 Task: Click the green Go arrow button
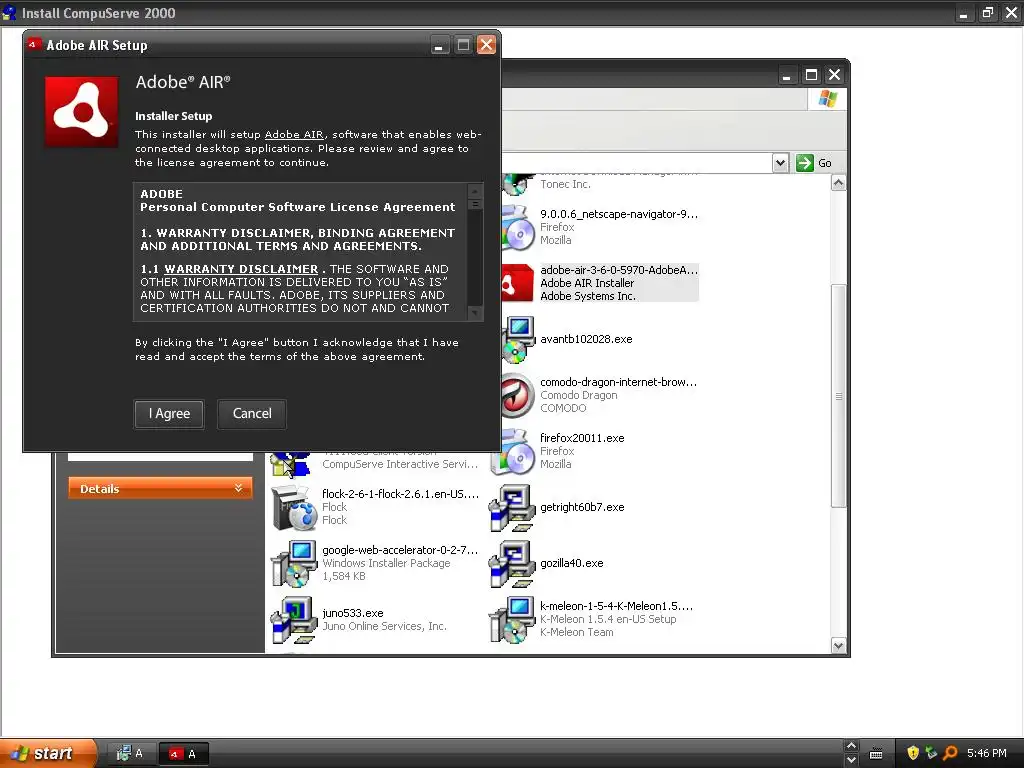coord(805,163)
